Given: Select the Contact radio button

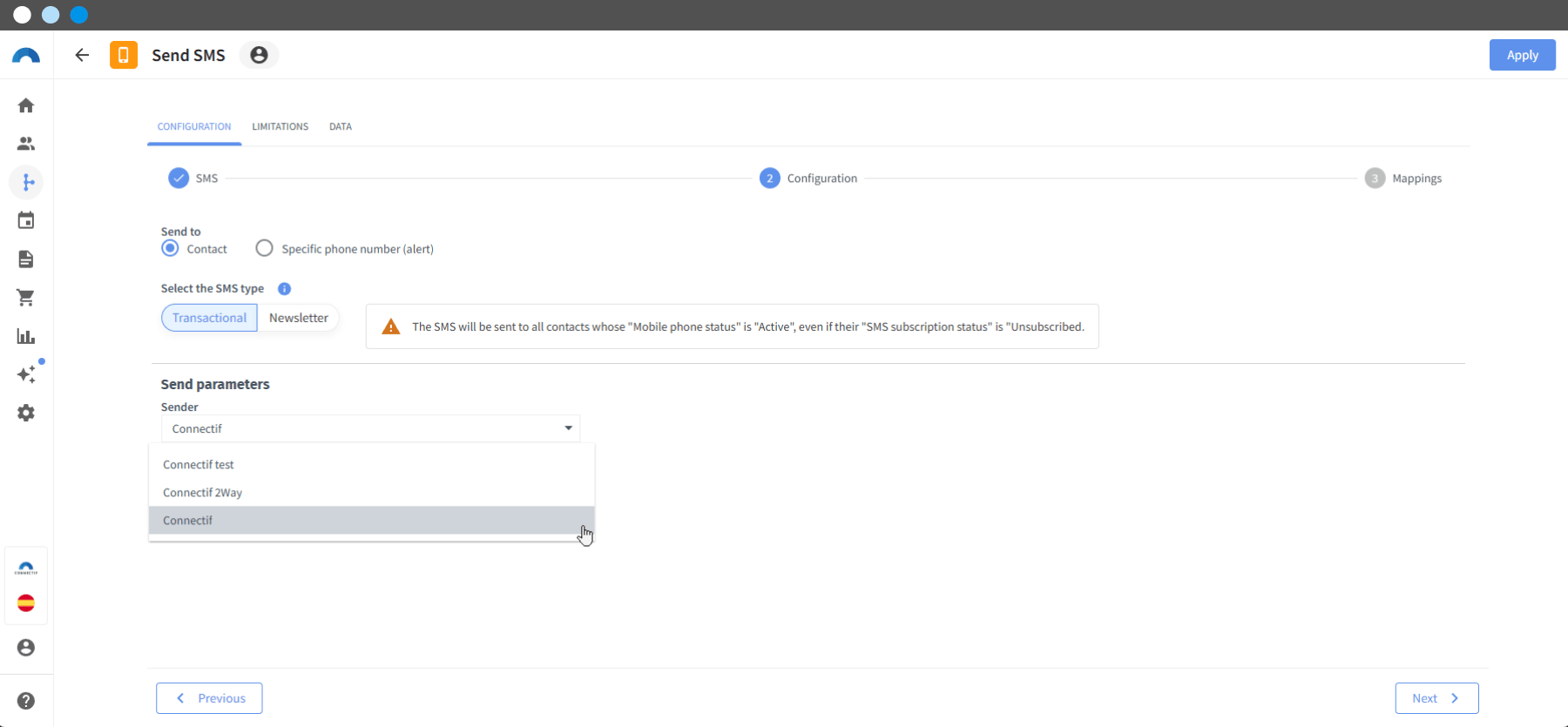Looking at the screenshot, I should (x=171, y=248).
